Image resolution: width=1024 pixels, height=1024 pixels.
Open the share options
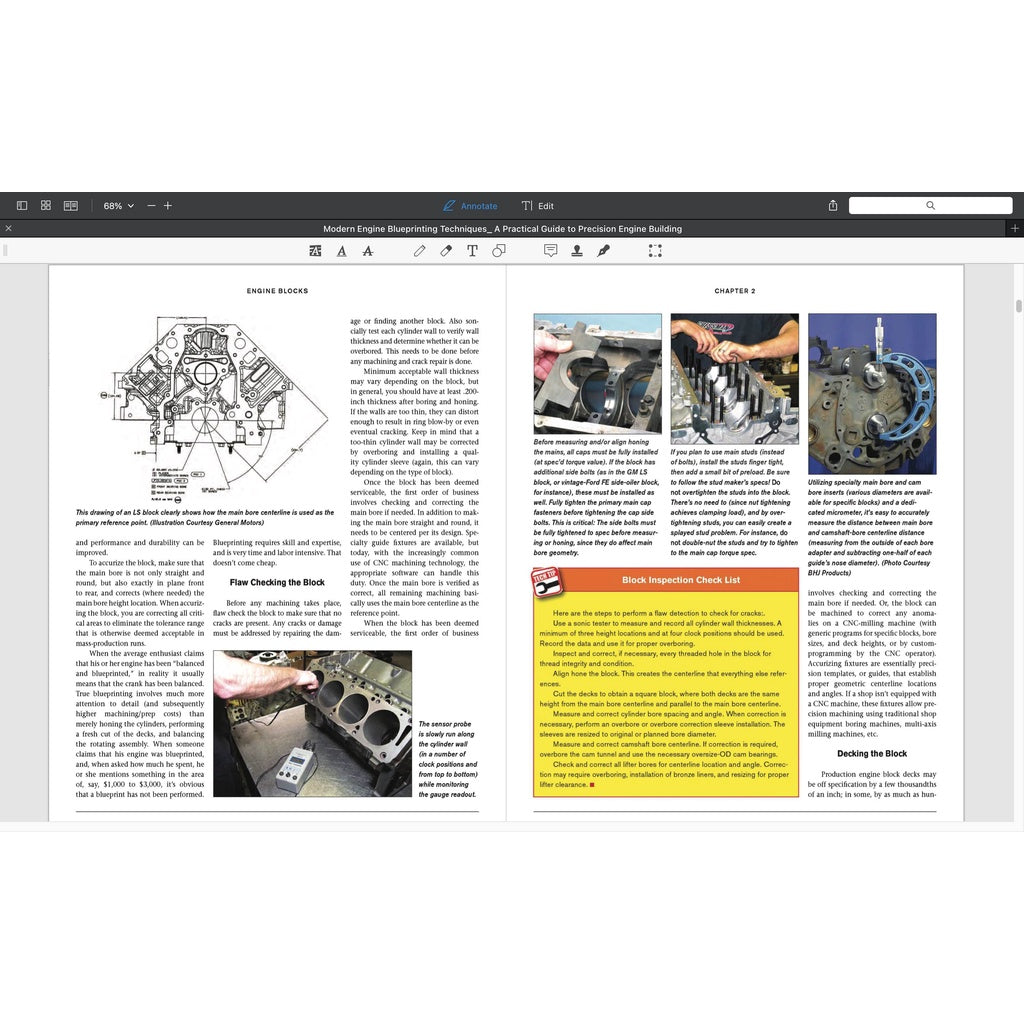click(832, 205)
